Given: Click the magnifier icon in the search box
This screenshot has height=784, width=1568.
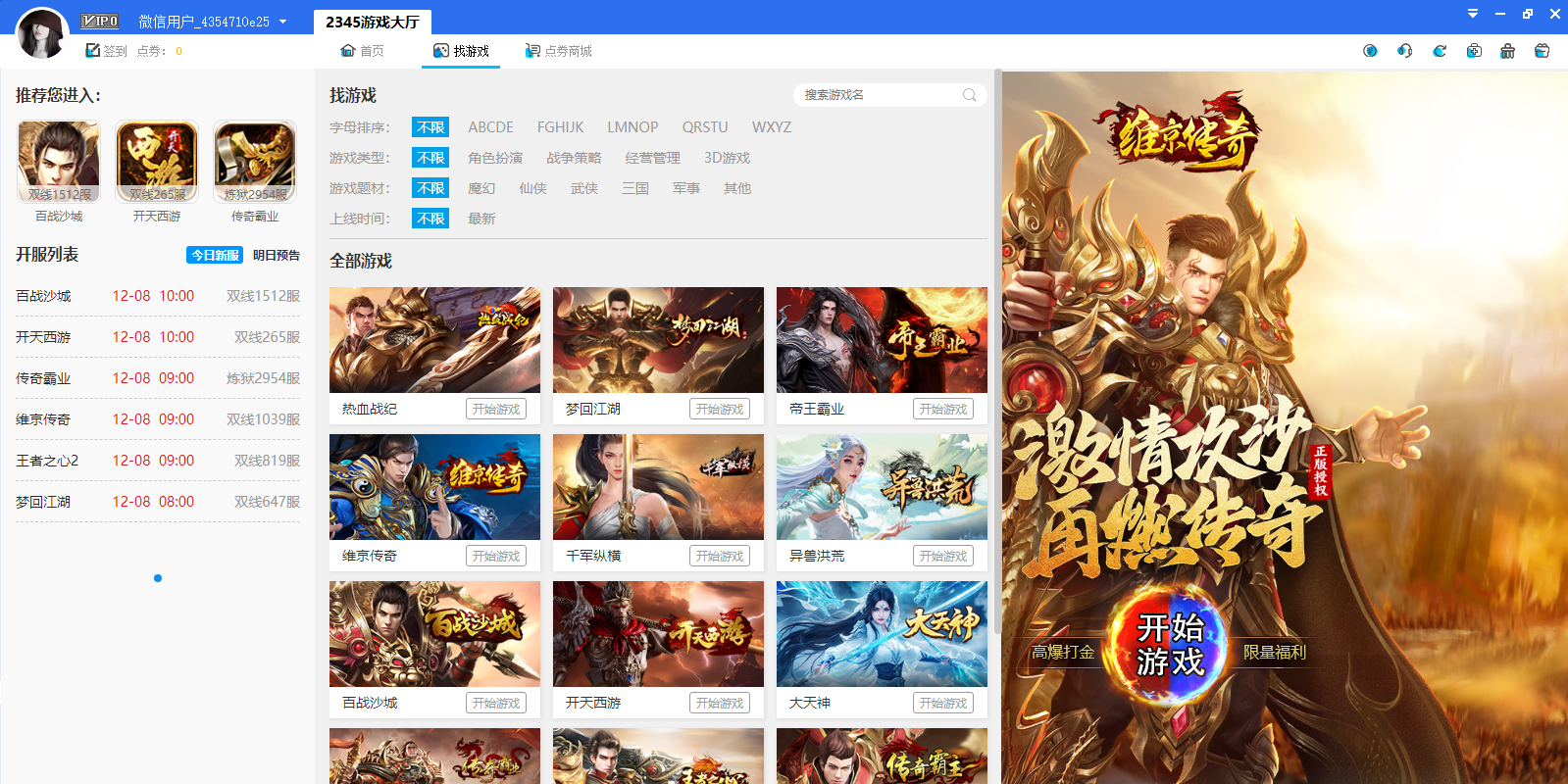Looking at the screenshot, I should tap(969, 95).
